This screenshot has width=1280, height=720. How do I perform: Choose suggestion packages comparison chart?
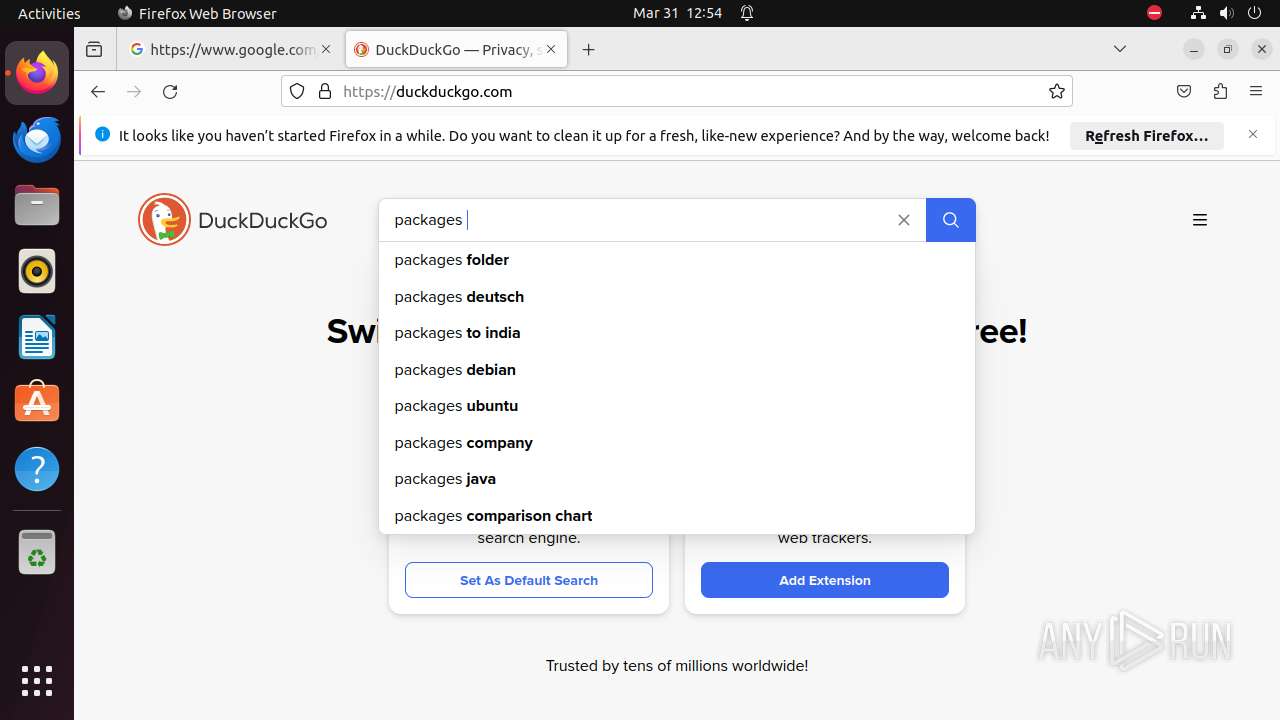[x=677, y=516]
